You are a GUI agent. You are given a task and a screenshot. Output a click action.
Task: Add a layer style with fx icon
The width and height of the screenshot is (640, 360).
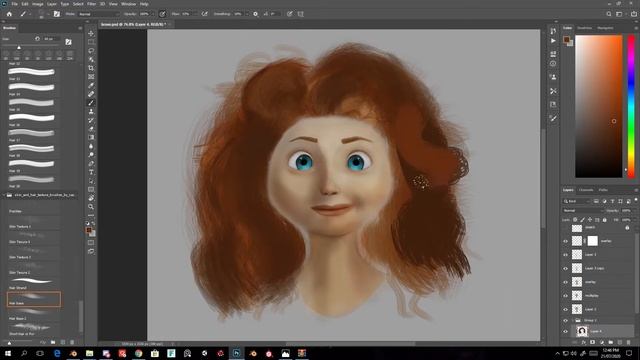pos(584,342)
